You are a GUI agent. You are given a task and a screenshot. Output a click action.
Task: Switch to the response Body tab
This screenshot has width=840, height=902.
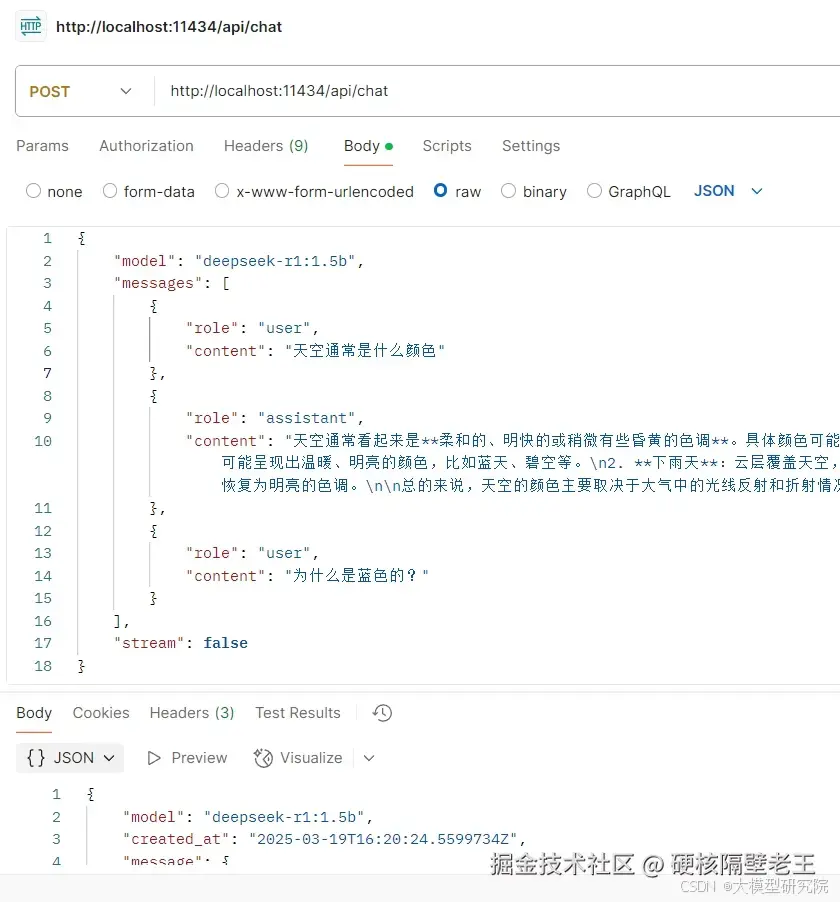(x=34, y=713)
